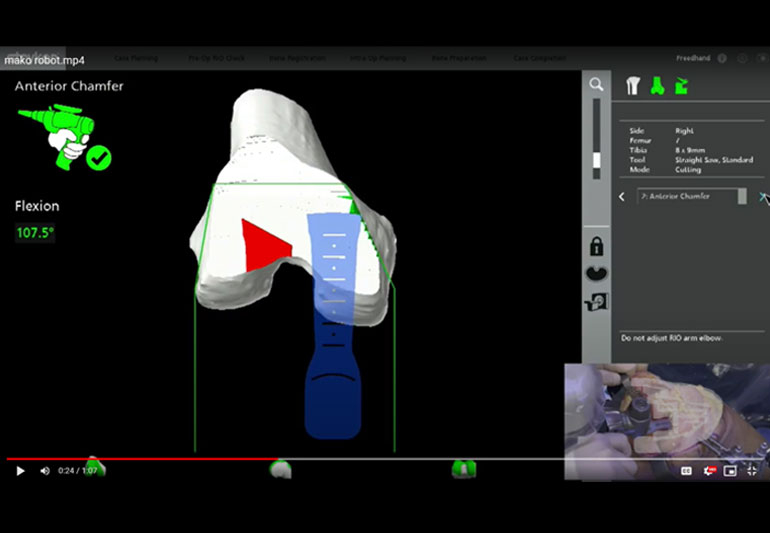770x533 pixels.
Task: Open the Pre-Op RIO Check tab
Action: coord(217,58)
